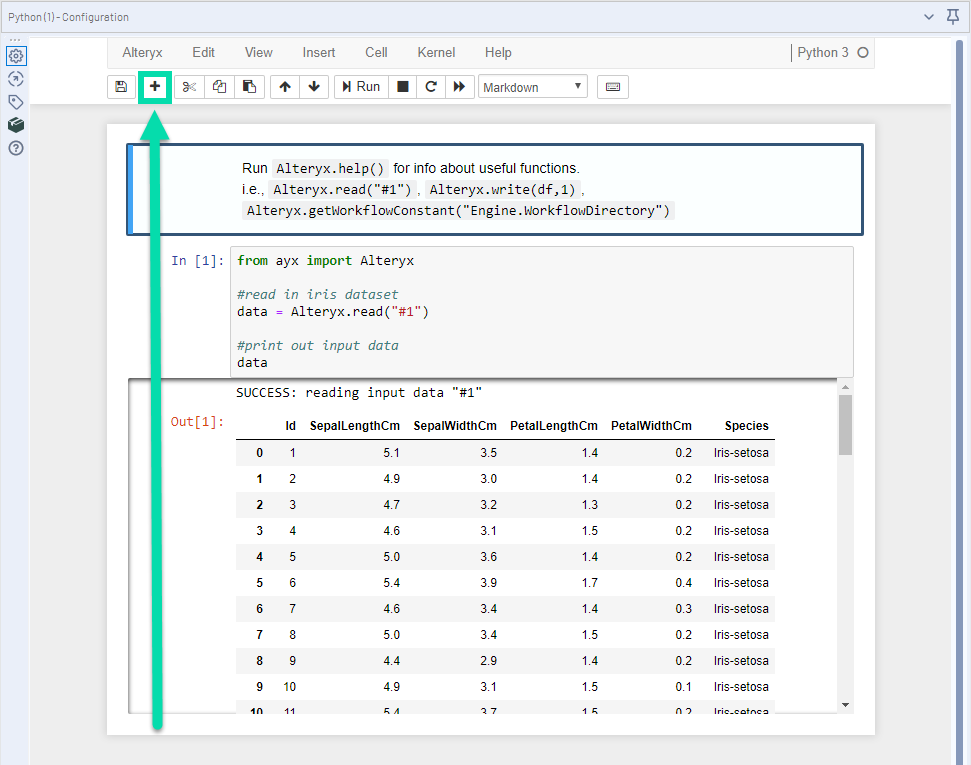Expand the Configuration window dropdown chevron
The width and height of the screenshot is (971, 765).
[x=929, y=17]
